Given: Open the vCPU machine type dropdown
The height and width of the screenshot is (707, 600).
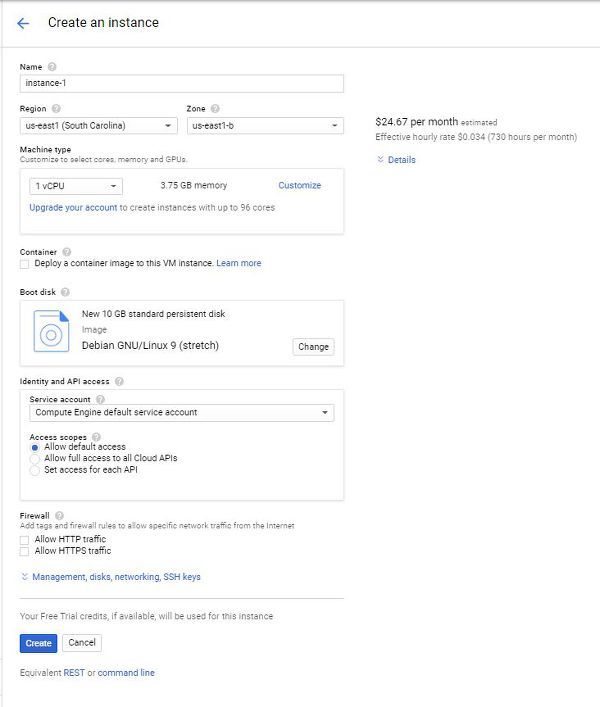Looking at the screenshot, I should [x=76, y=186].
